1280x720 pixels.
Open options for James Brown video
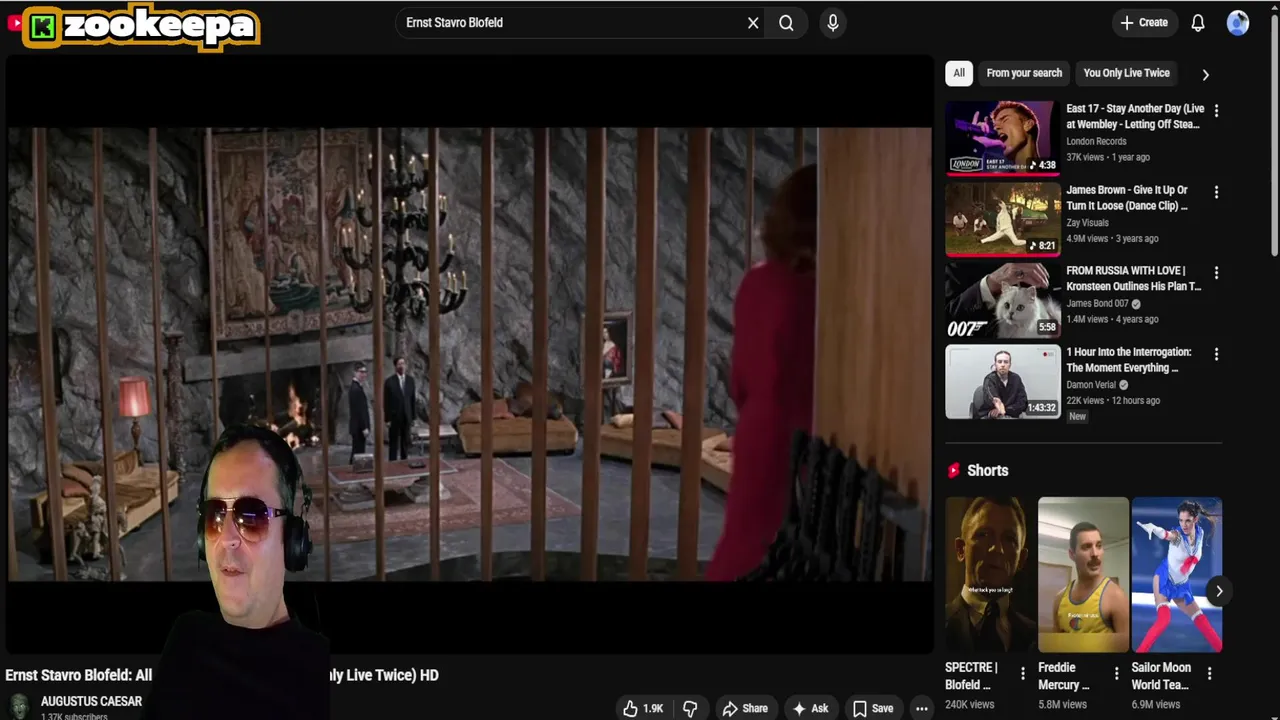[1216, 191]
